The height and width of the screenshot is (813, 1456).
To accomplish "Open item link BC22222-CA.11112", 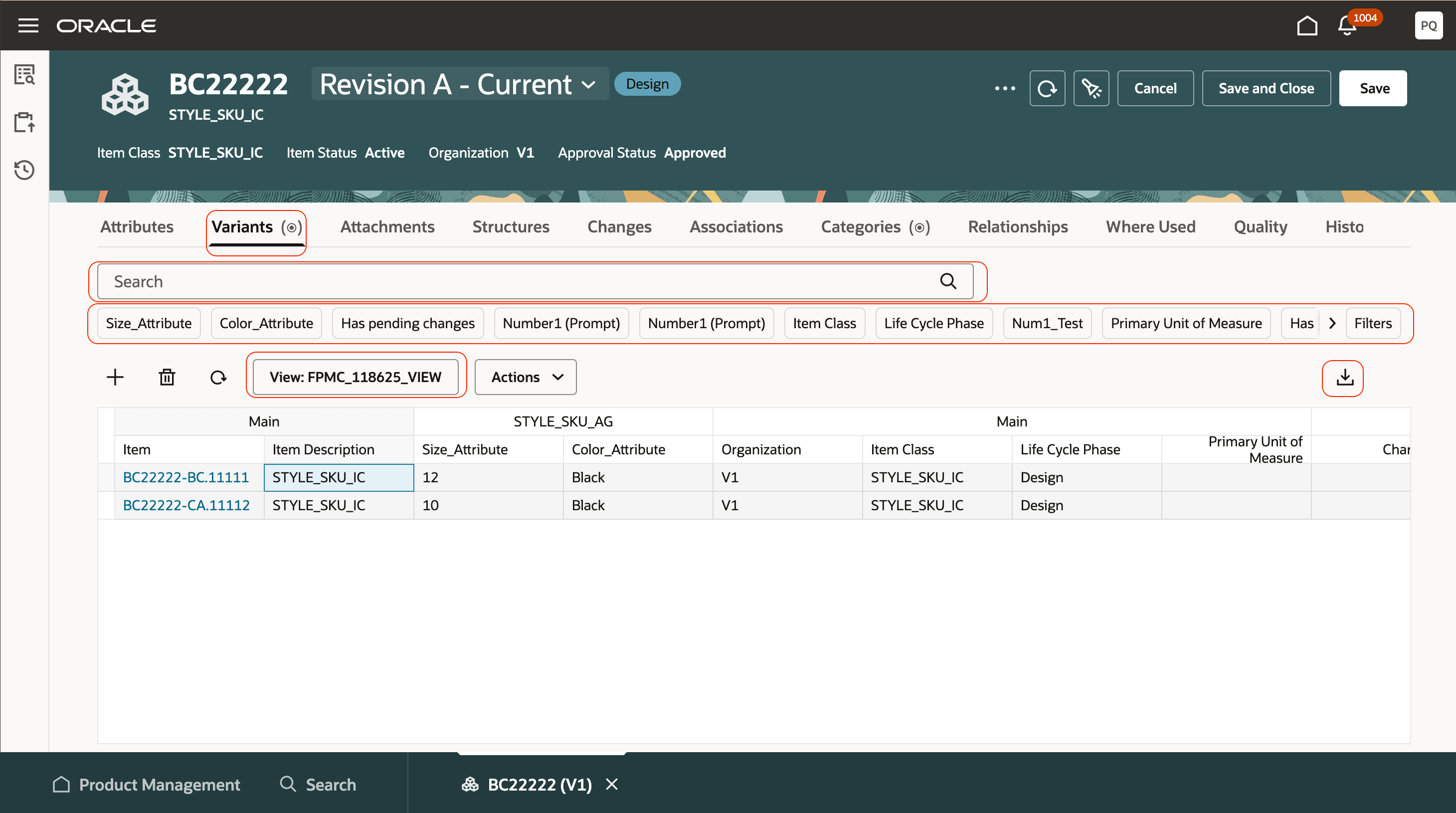I will point(186,505).
